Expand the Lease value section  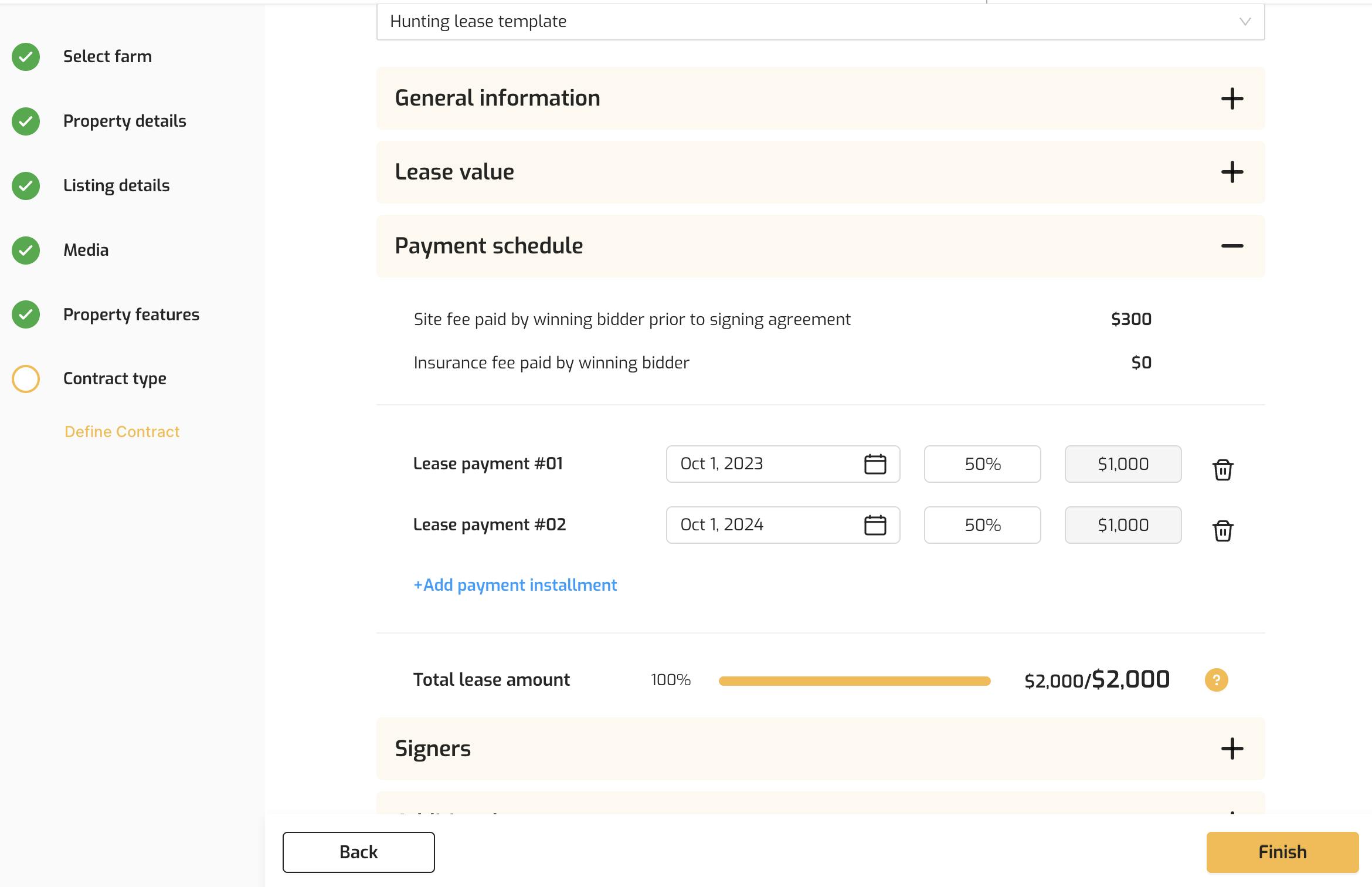pyautogui.click(x=1232, y=171)
